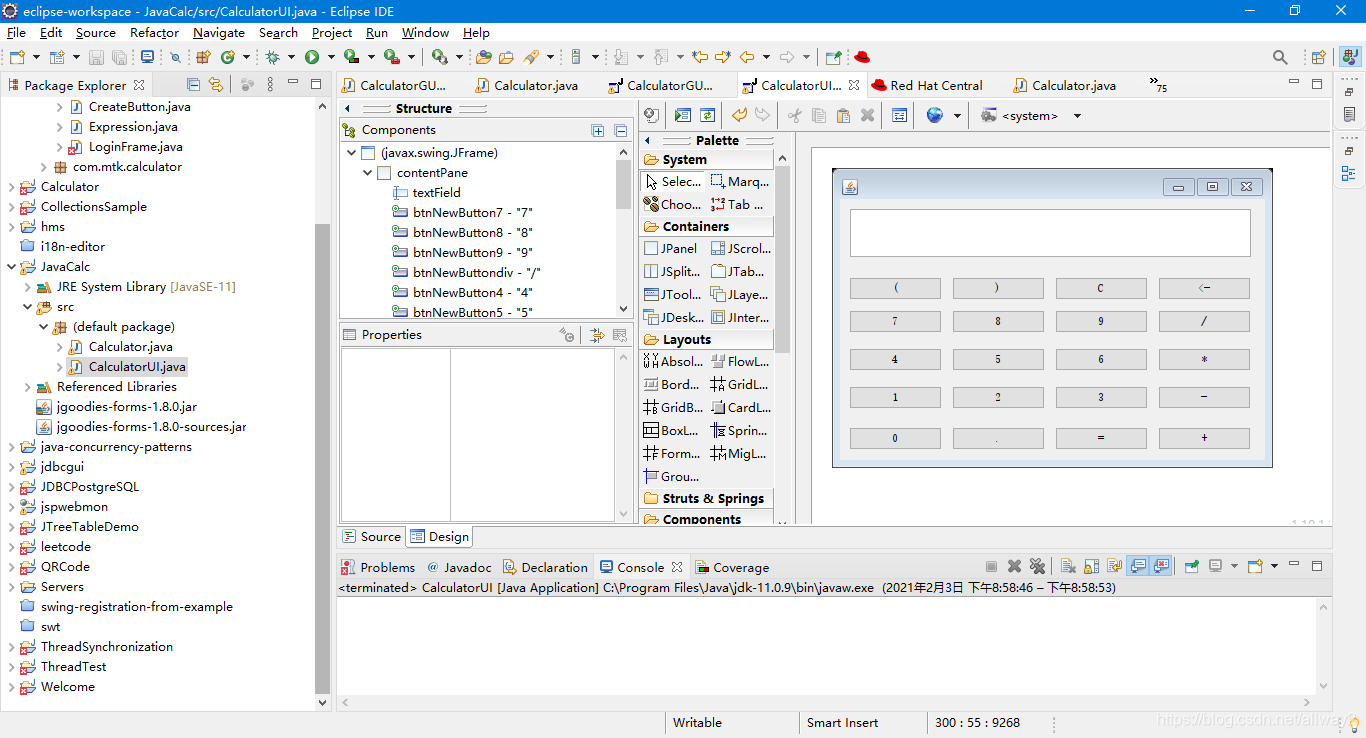Click the Debug icon in the main toolbar
The width and height of the screenshot is (1366, 738).
point(273,57)
